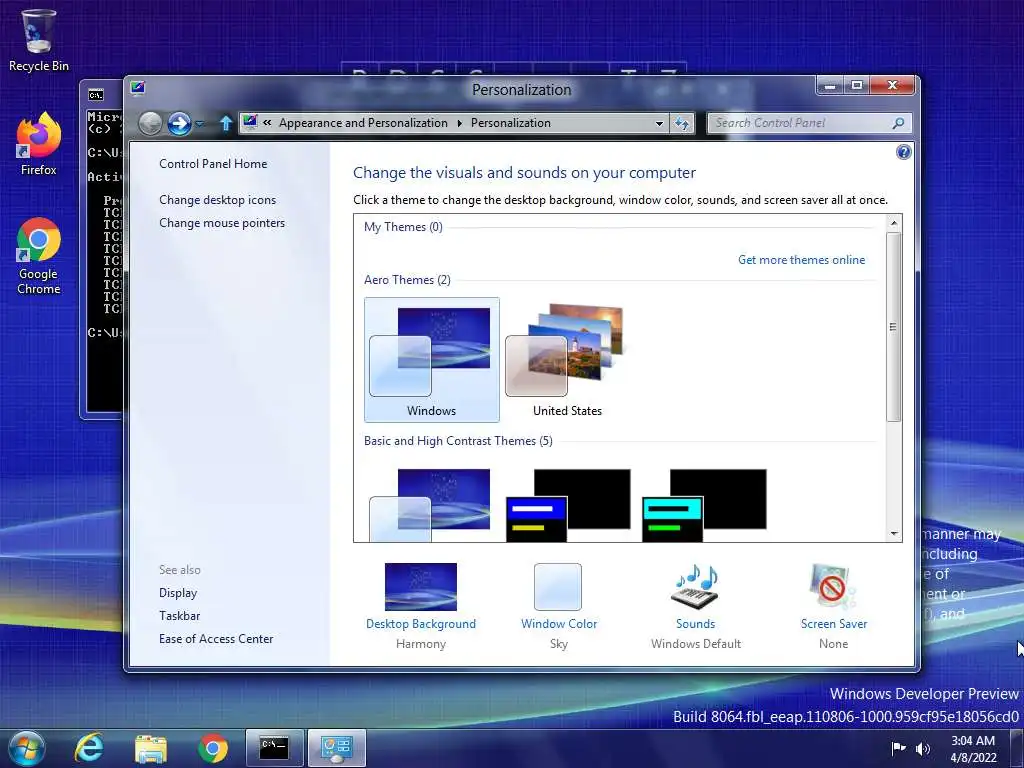The image size is (1024, 768).
Task: Refresh the Personalization address bar
Action: tap(681, 123)
